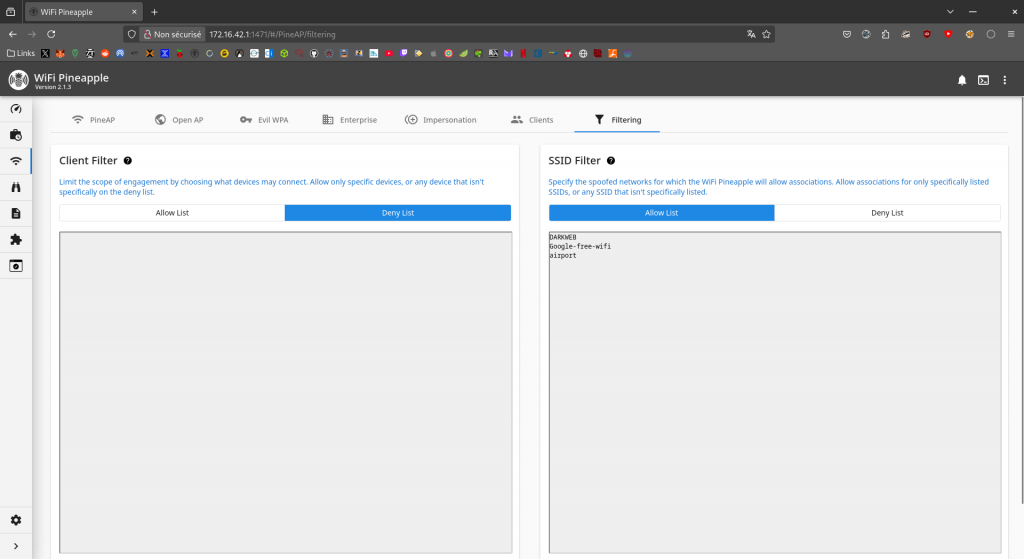Go forward in browser history
1024x559 pixels.
coord(31,34)
